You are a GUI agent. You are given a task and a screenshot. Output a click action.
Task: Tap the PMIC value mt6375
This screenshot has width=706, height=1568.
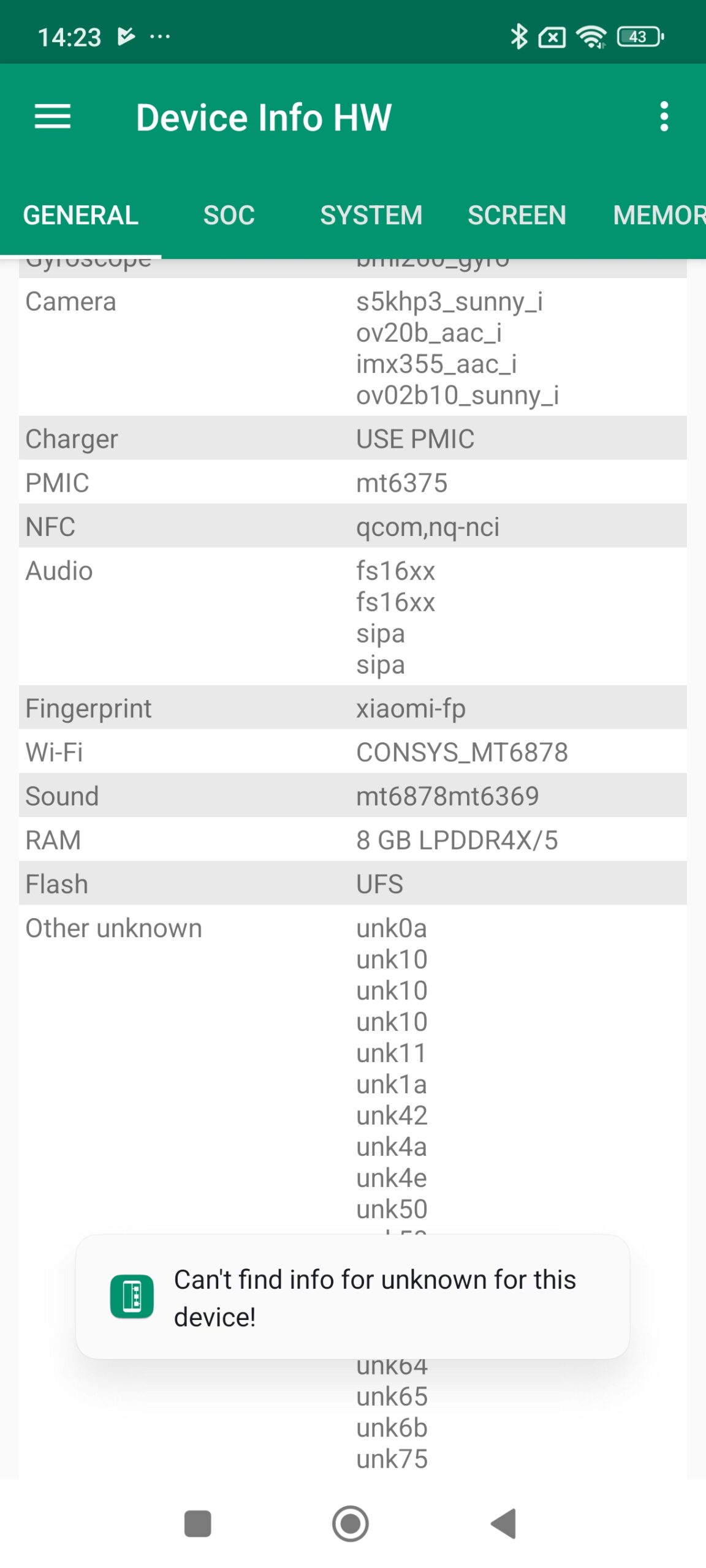(402, 483)
